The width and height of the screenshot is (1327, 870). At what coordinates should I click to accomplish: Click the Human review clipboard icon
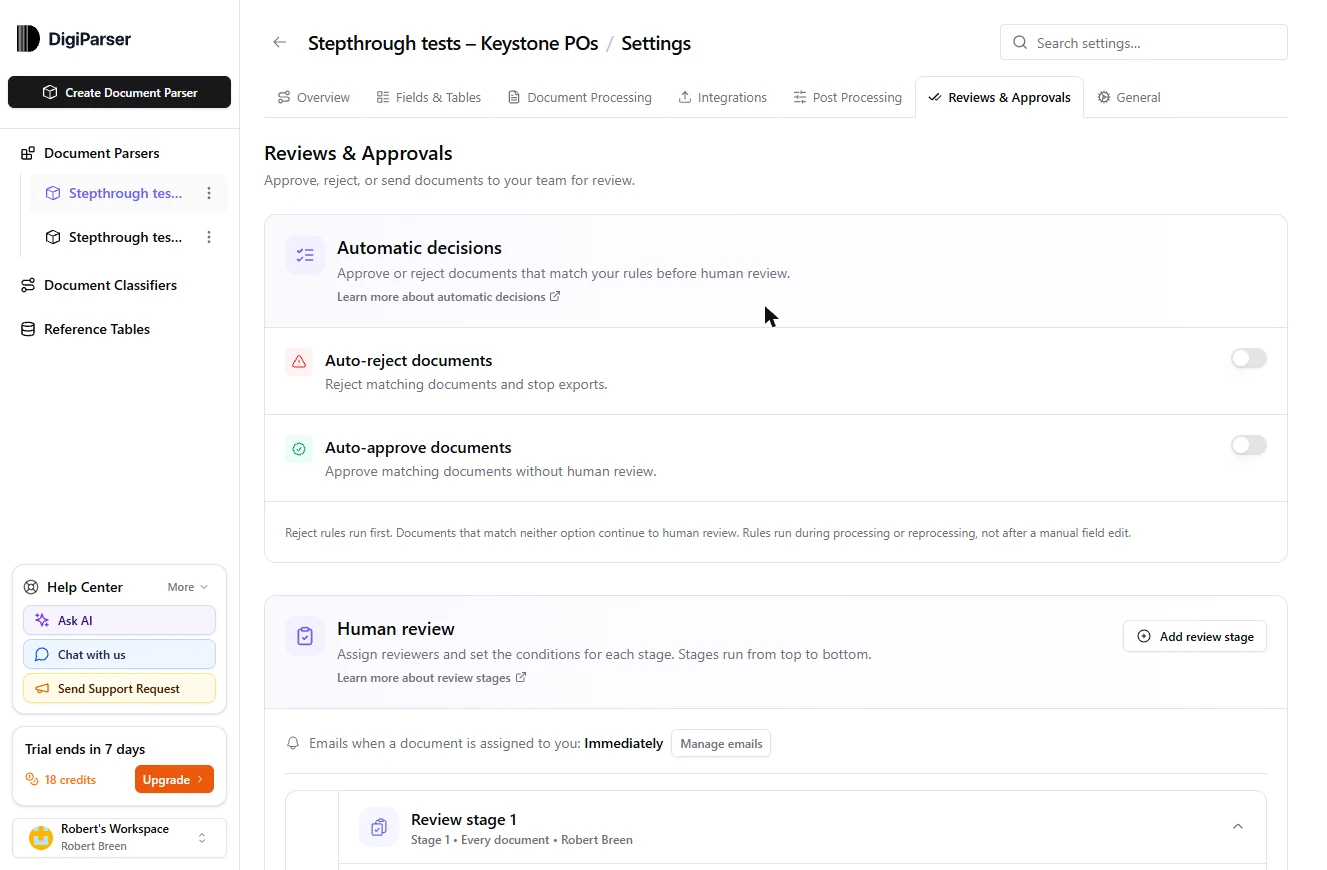tap(305, 636)
